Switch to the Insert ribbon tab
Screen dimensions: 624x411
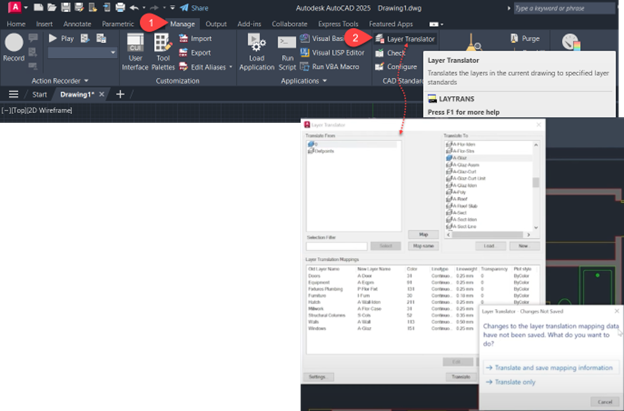tap(44, 24)
